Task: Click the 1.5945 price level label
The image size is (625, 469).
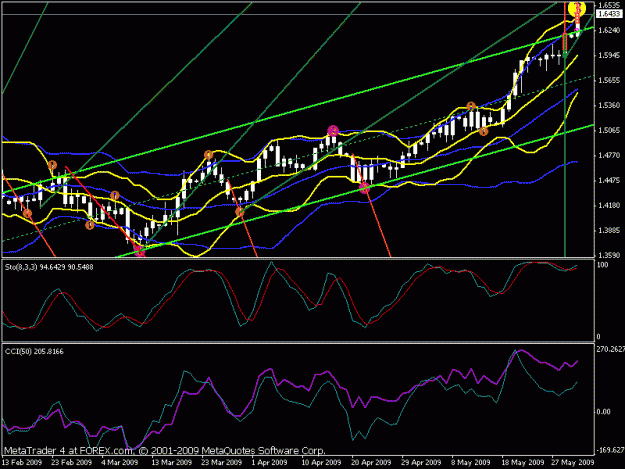Action: click(x=610, y=55)
